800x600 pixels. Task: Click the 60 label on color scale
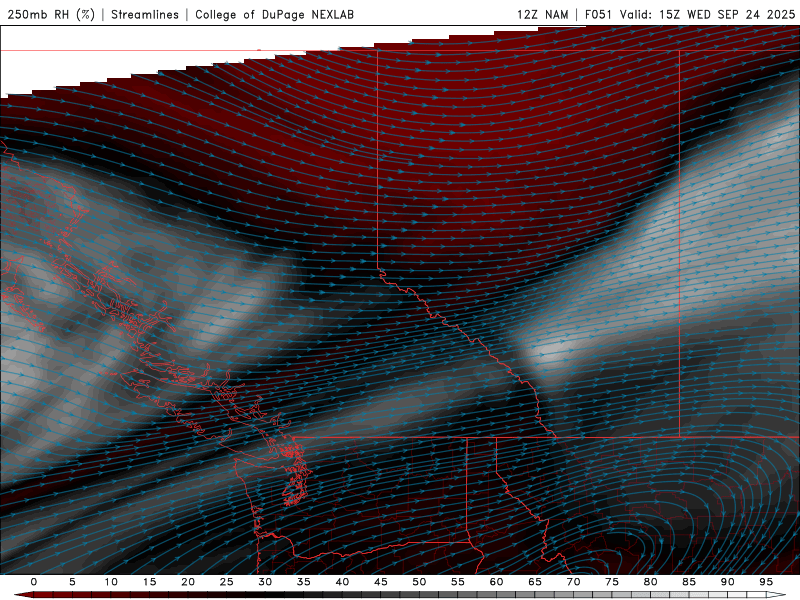[x=496, y=582]
